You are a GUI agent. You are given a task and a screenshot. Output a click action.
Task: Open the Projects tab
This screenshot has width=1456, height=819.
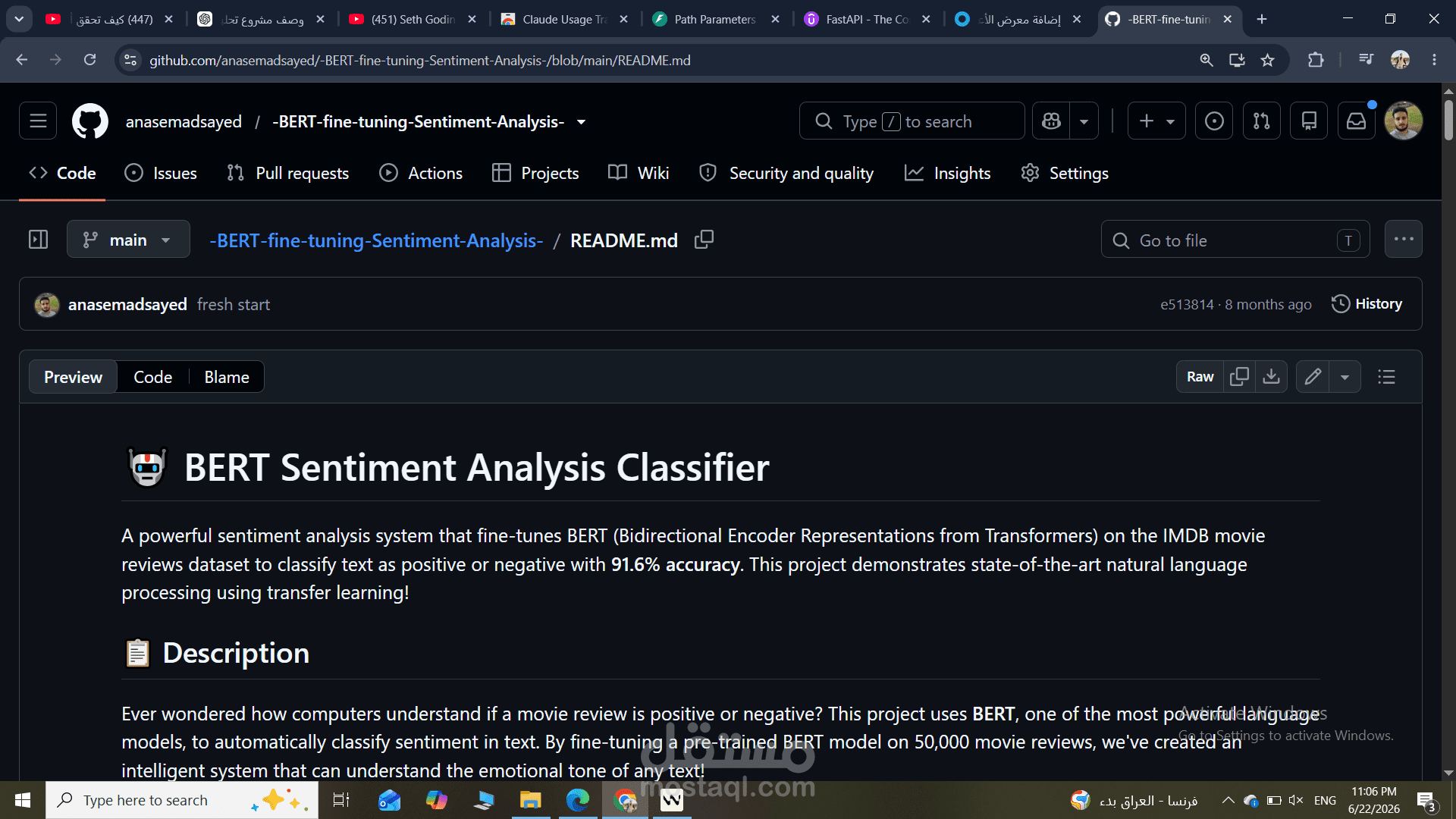click(x=535, y=173)
